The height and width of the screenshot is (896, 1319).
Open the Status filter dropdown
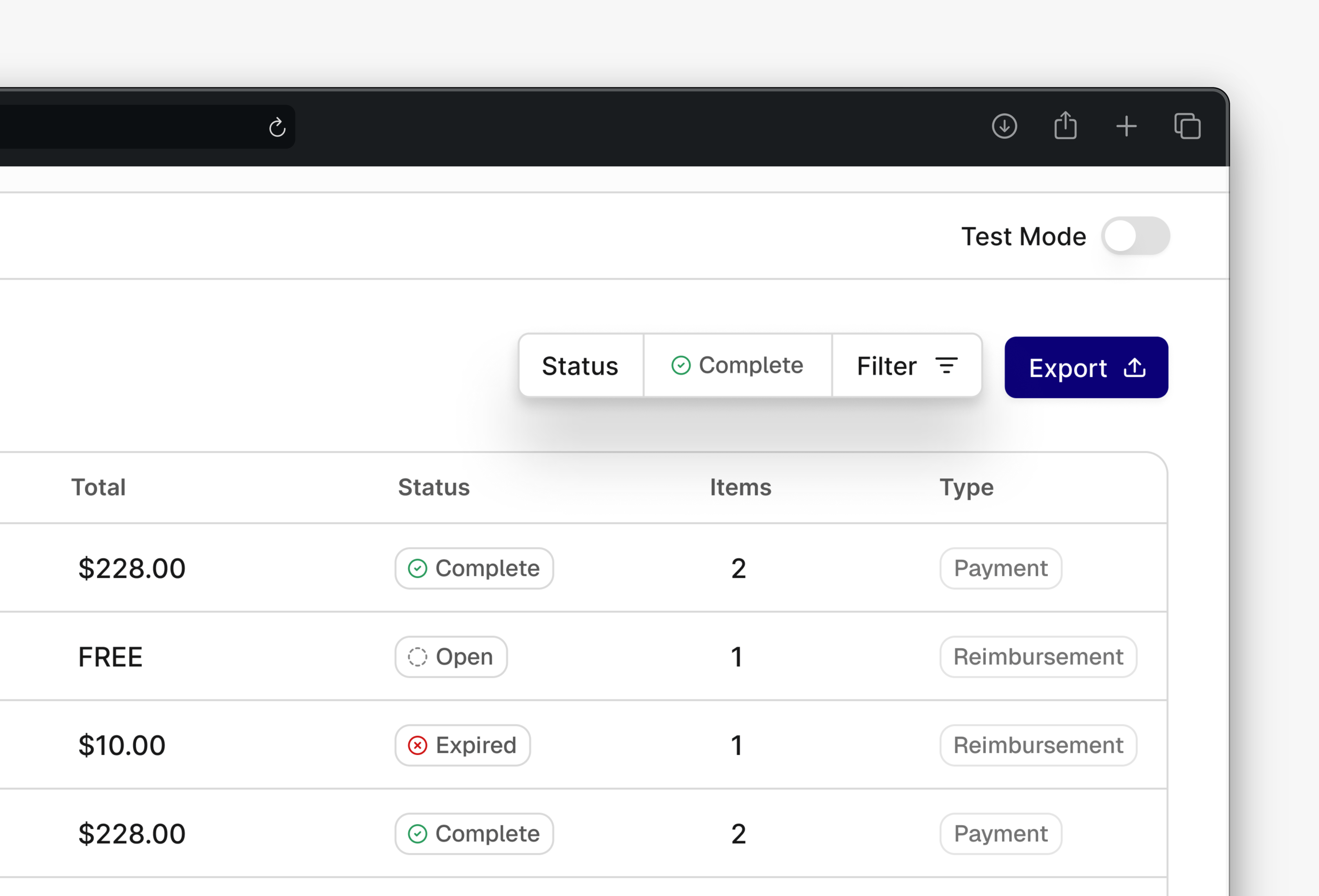click(x=580, y=365)
